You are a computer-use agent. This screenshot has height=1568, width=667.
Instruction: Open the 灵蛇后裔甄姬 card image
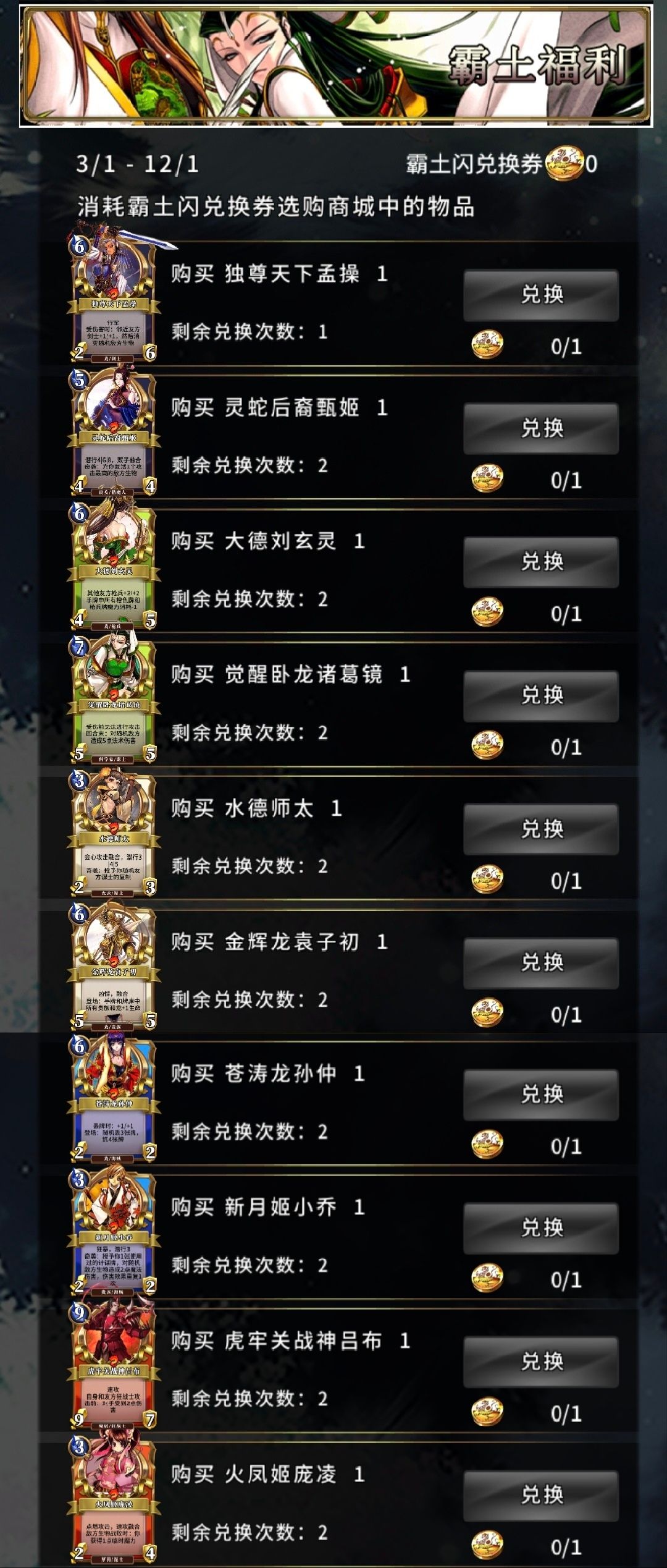(114, 431)
